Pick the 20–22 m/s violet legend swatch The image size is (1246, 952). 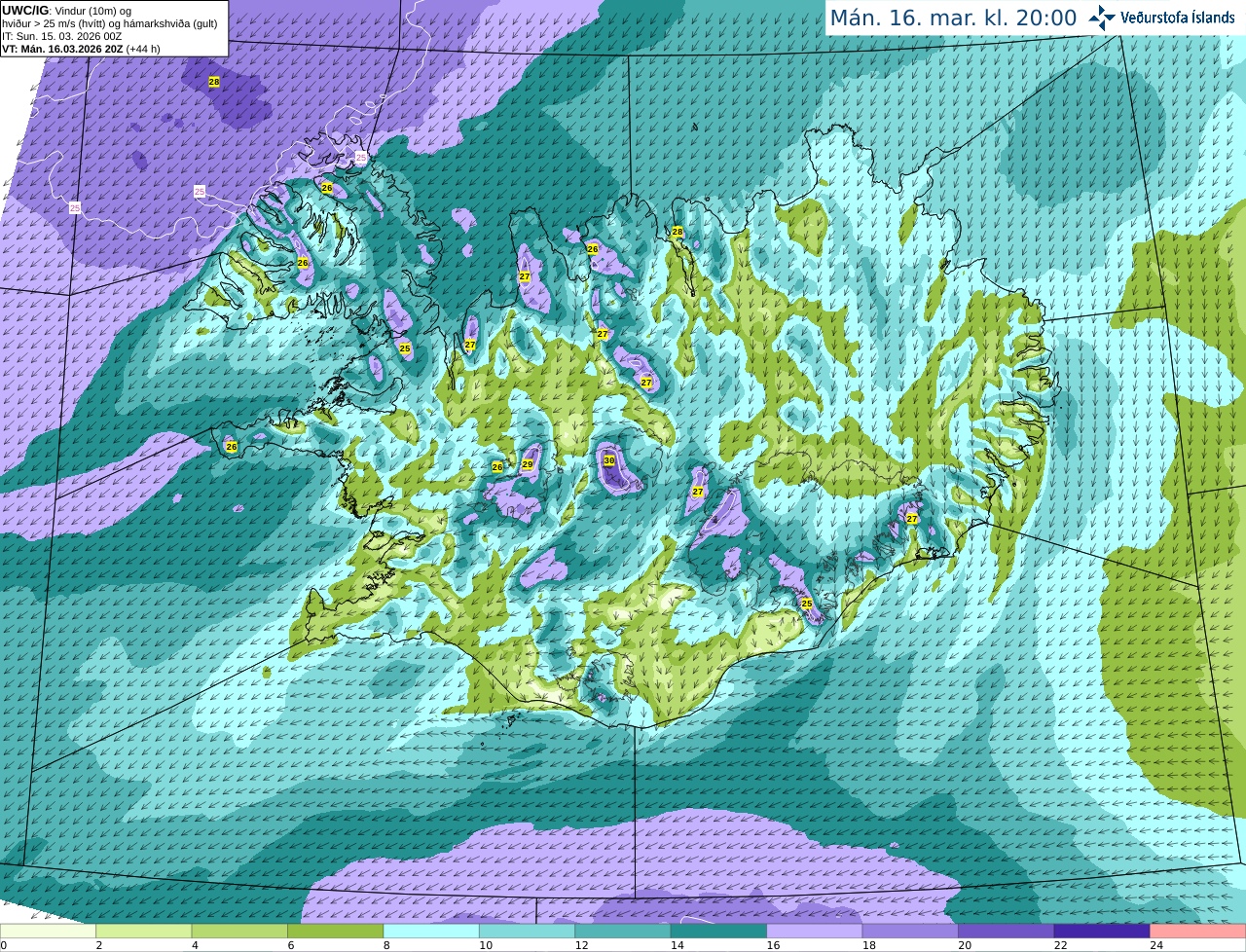1007,931
